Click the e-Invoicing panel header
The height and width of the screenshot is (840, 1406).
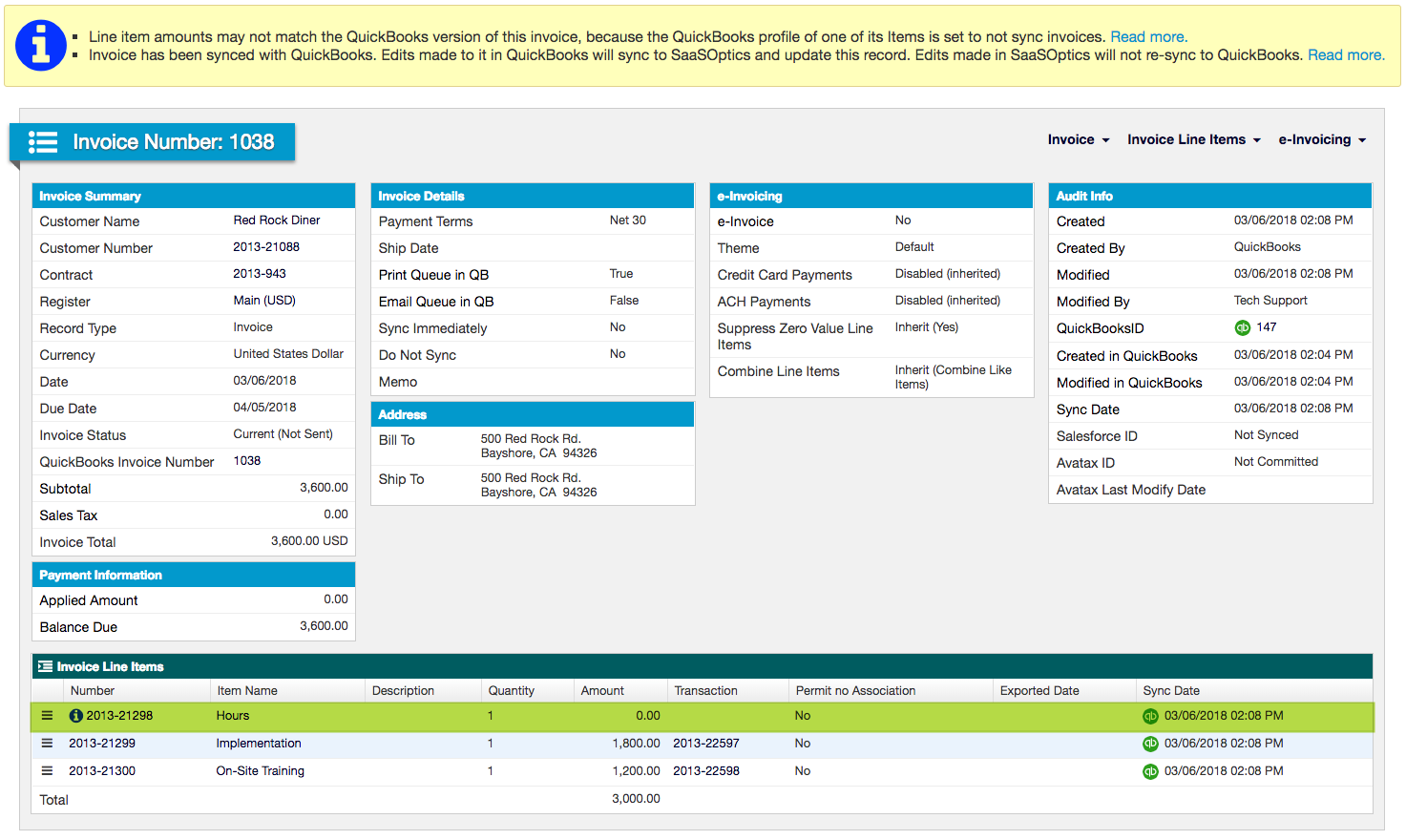coord(871,196)
